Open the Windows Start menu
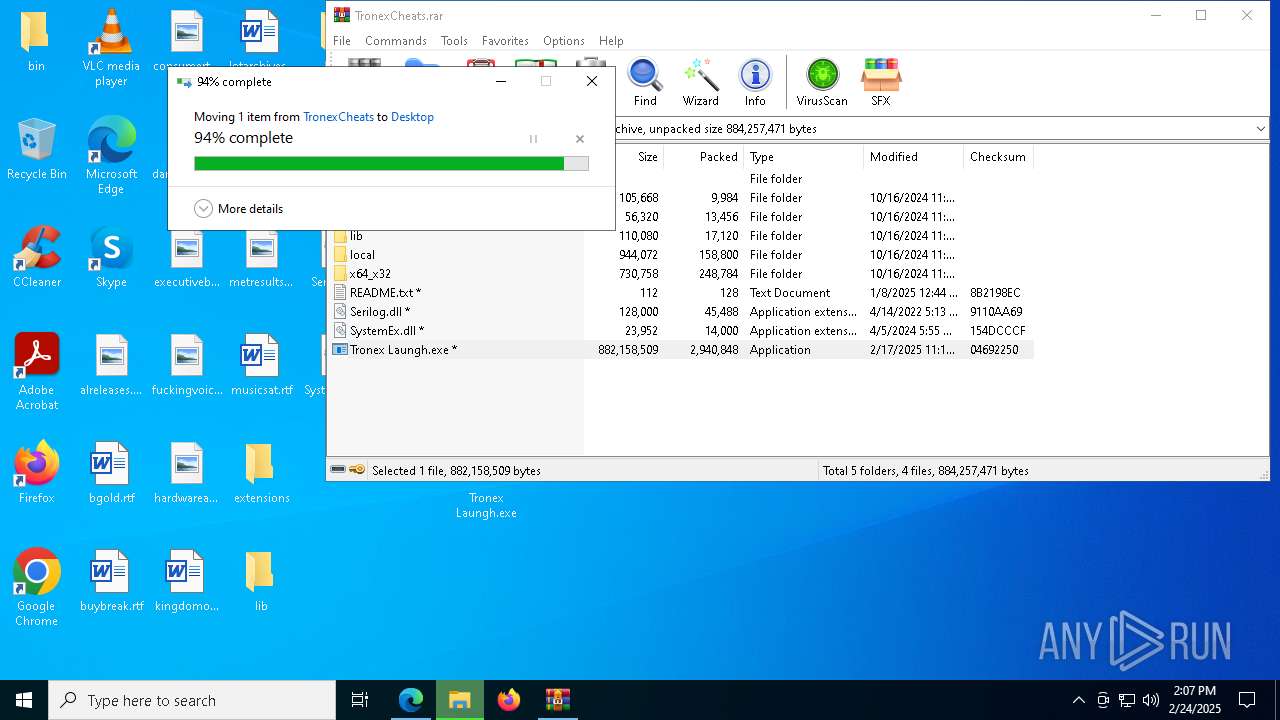This screenshot has width=1280, height=720. pyautogui.click(x=24, y=700)
